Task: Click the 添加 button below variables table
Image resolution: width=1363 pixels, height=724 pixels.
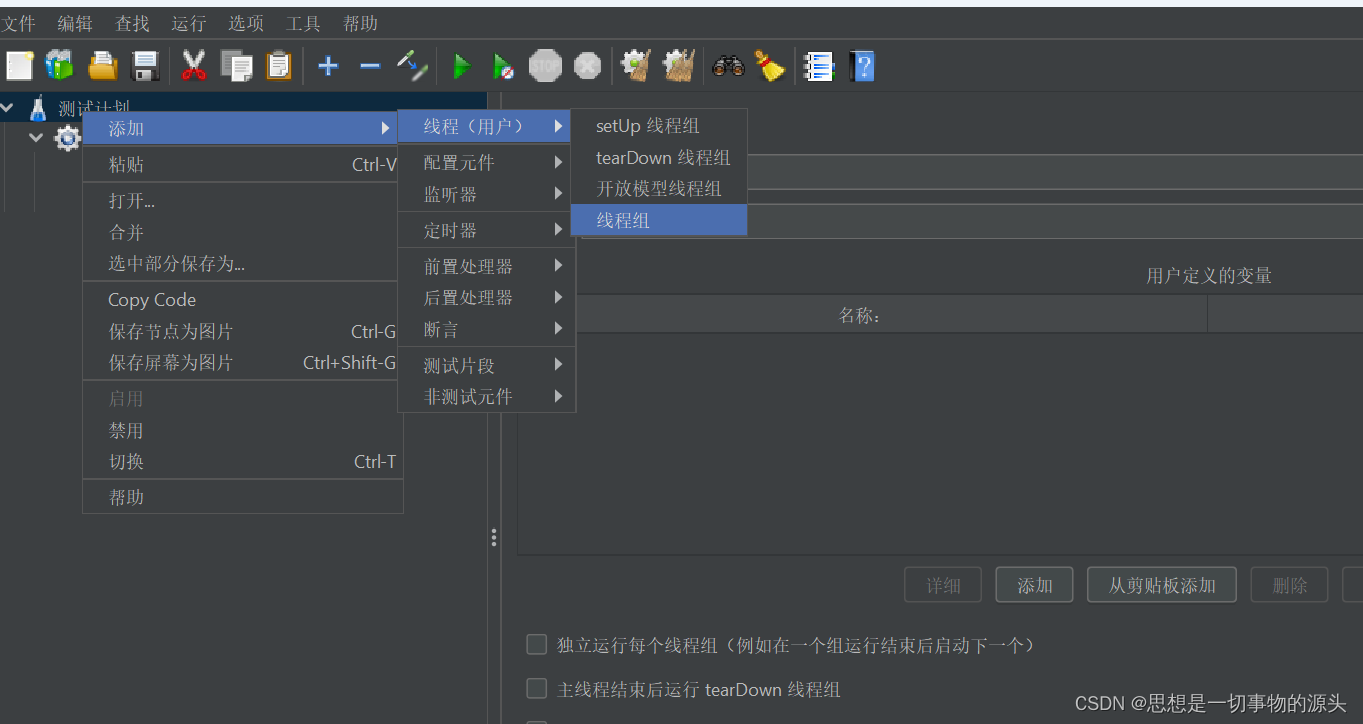Action: [x=1035, y=585]
